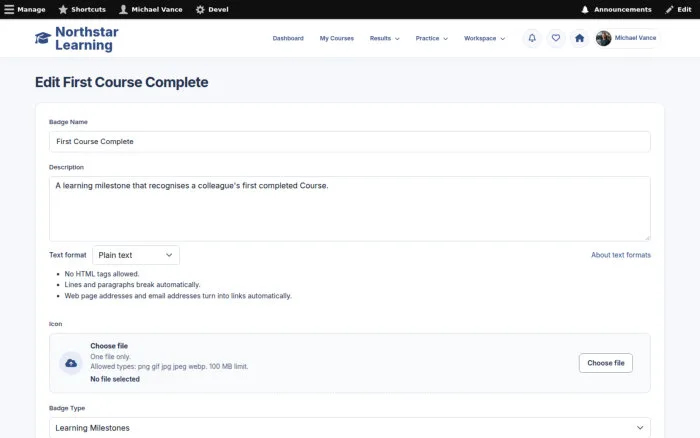Open the notifications bell
This screenshot has width=700, height=438.
coord(532,38)
